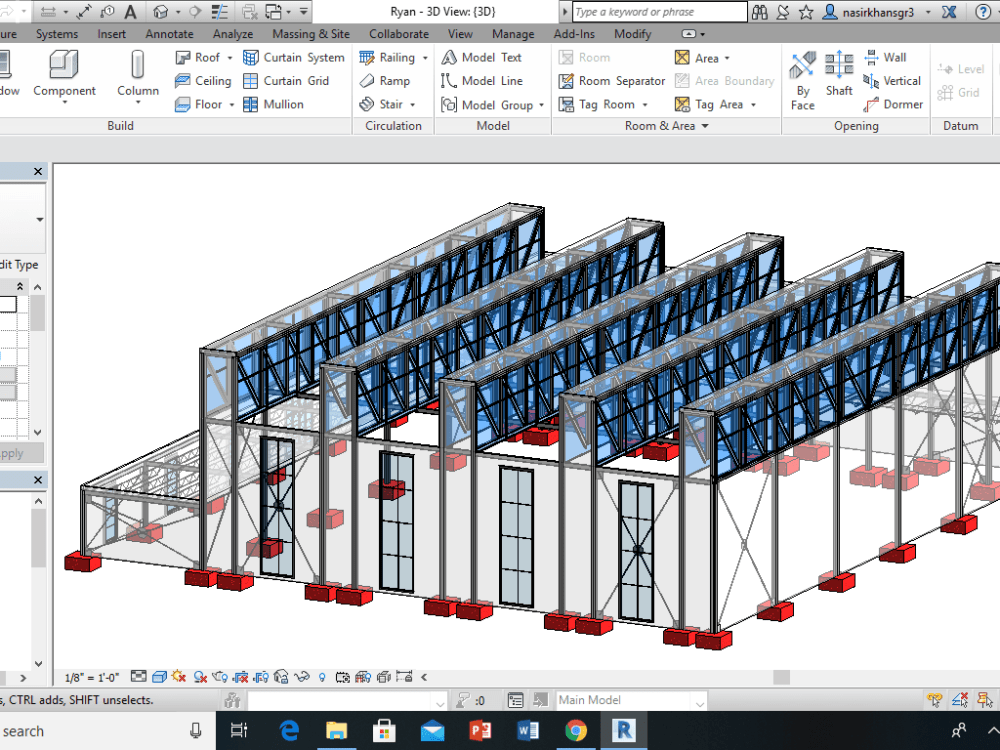1000x750 pixels.
Task: Toggle shadows off in view control bar
Action: (x=179, y=676)
